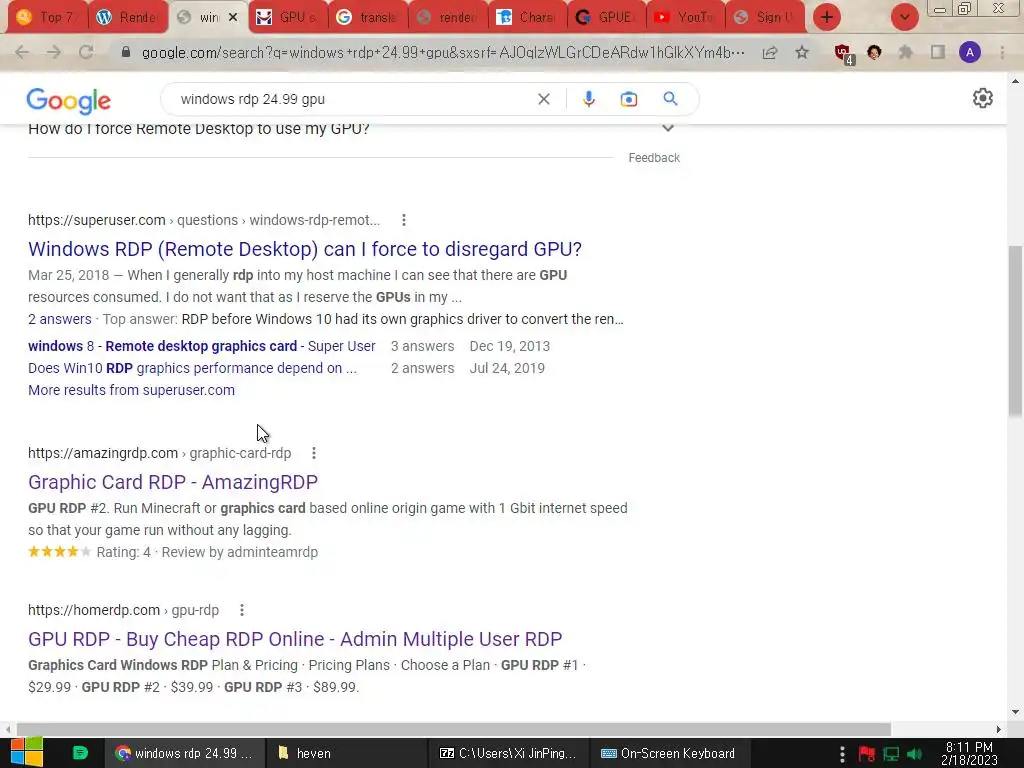Viewport: 1024px width, 768px height.
Task: Click the 'https://homerdp.com' URL text
Action: pyautogui.click(x=94, y=610)
